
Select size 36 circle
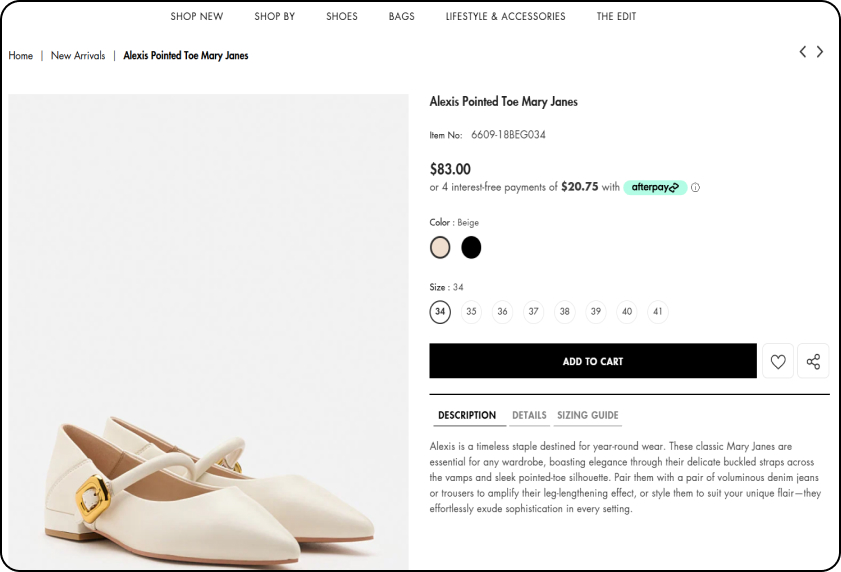(502, 312)
